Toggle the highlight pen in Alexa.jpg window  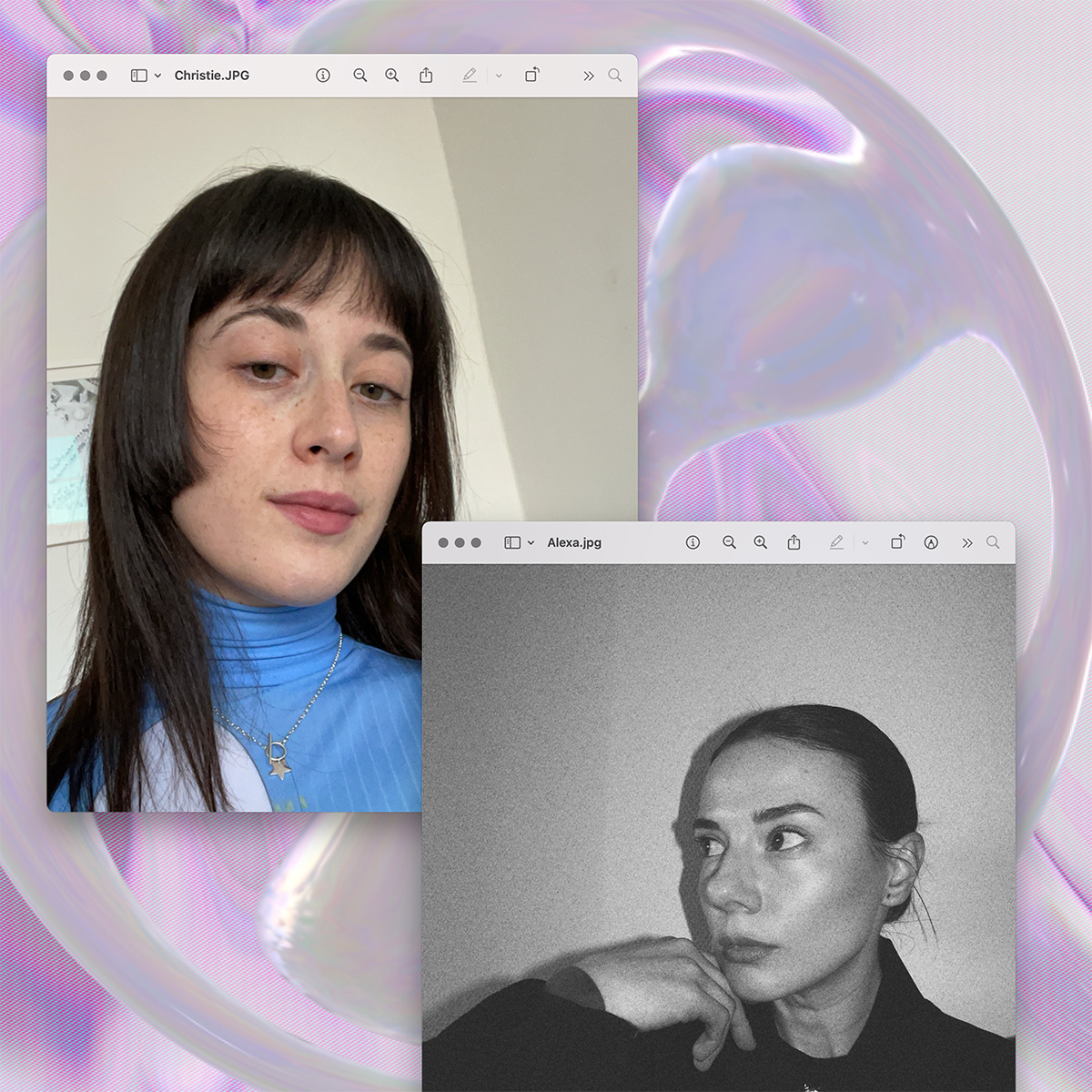tap(836, 542)
